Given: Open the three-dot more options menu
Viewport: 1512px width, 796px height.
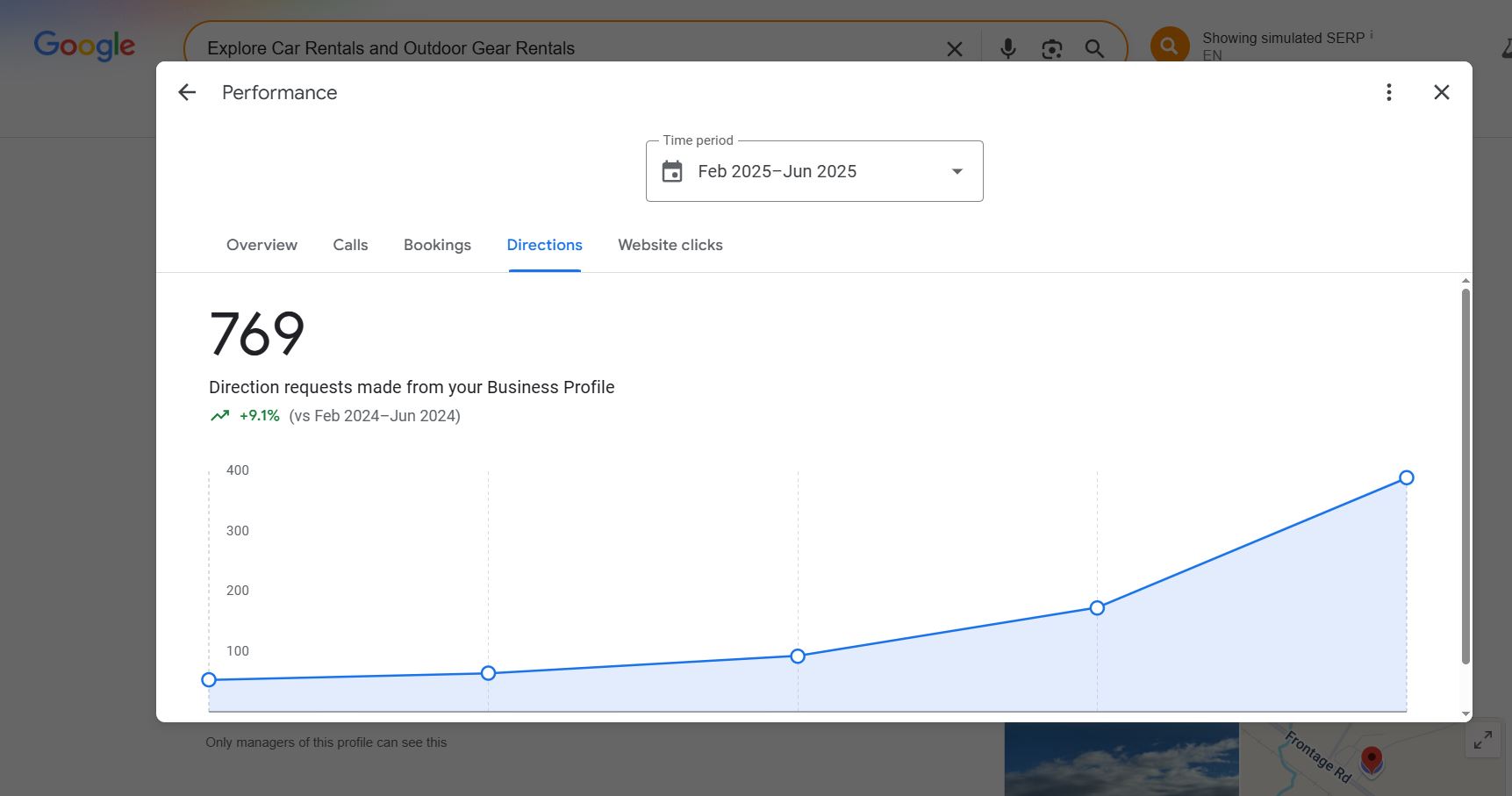Looking at the screenshot, I should pyautogui.click(x=1388, y=92).
